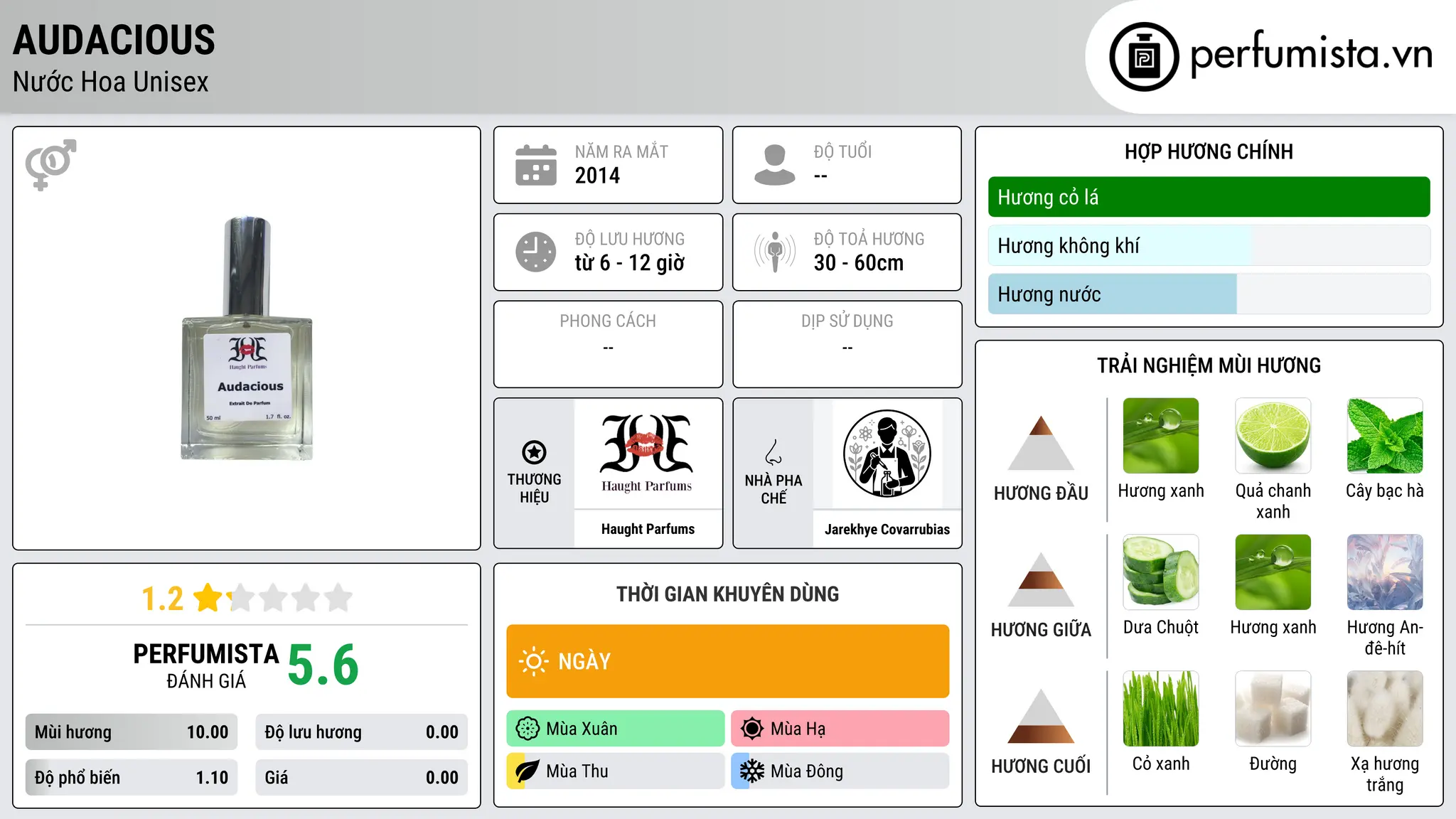Select the Quả chanh xanh lime image
The image size is (1456, 819).
pyautogui.click(x=1273, y=436)
